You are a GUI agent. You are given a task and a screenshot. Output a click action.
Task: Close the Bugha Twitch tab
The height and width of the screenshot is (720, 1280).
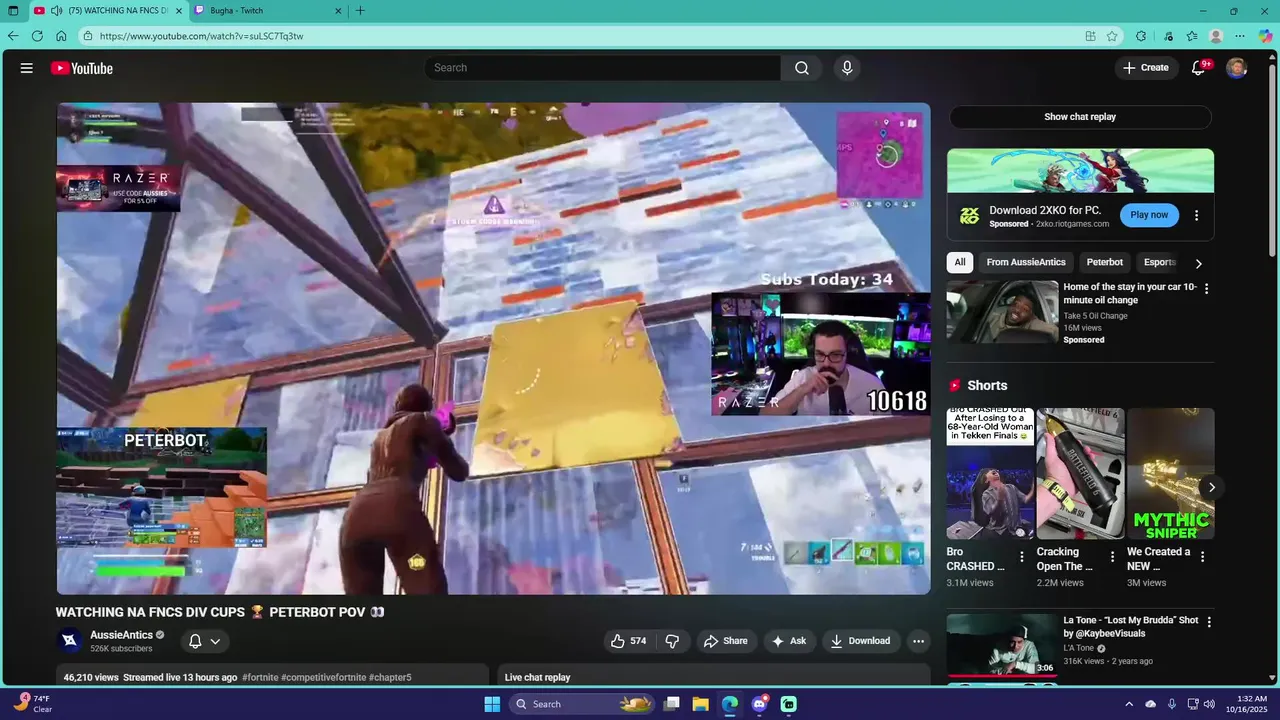[x=338, y=11]
